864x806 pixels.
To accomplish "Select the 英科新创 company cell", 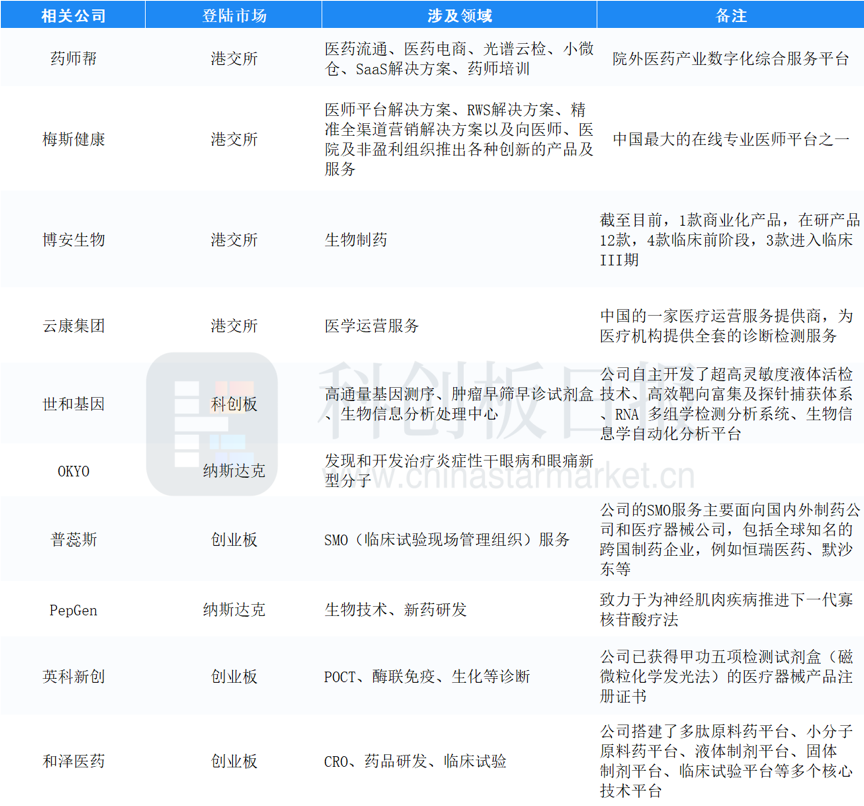I will (75, 676).
